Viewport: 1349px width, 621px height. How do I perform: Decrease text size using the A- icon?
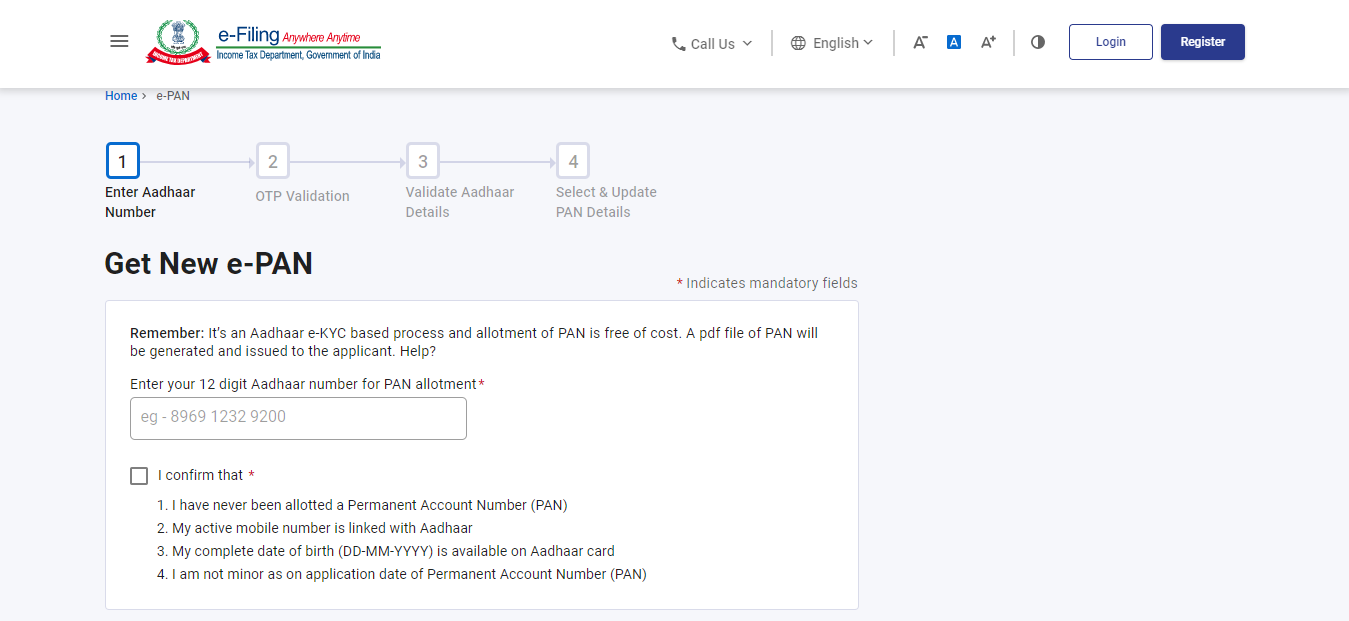point(919,42)
